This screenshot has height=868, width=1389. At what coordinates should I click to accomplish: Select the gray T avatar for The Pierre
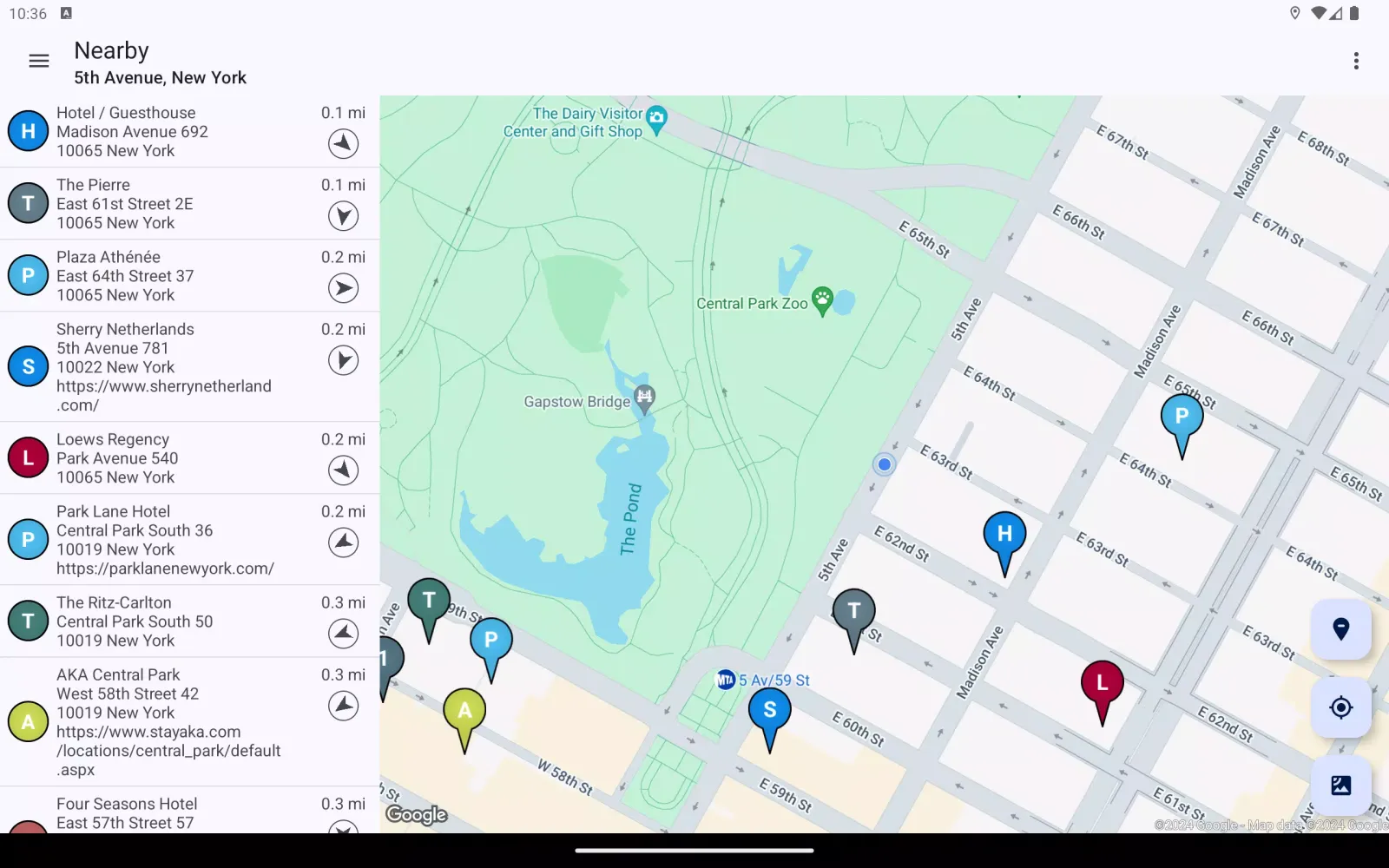(x=28, y=203)
